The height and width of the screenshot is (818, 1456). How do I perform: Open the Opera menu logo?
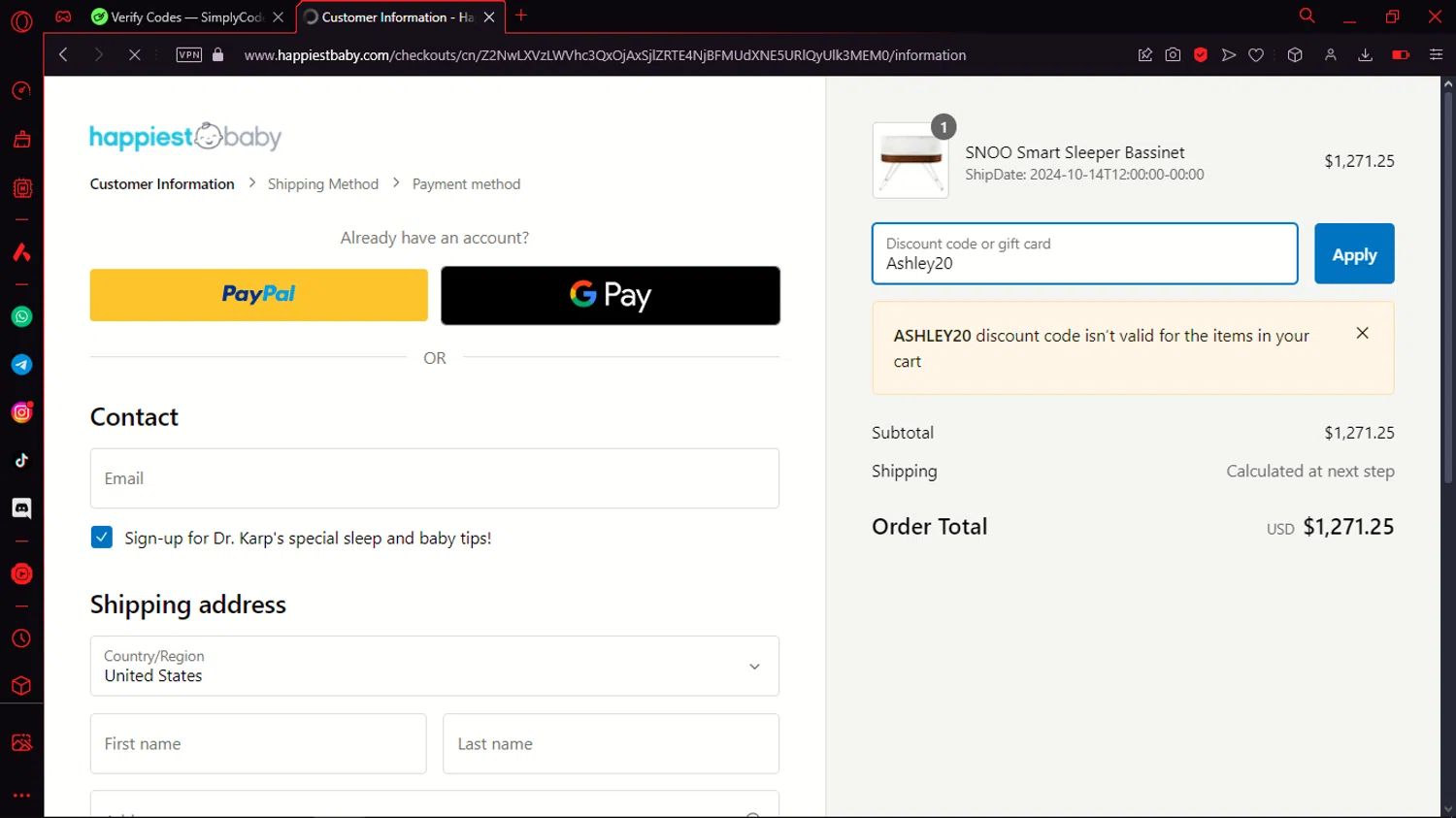[21, 21]
